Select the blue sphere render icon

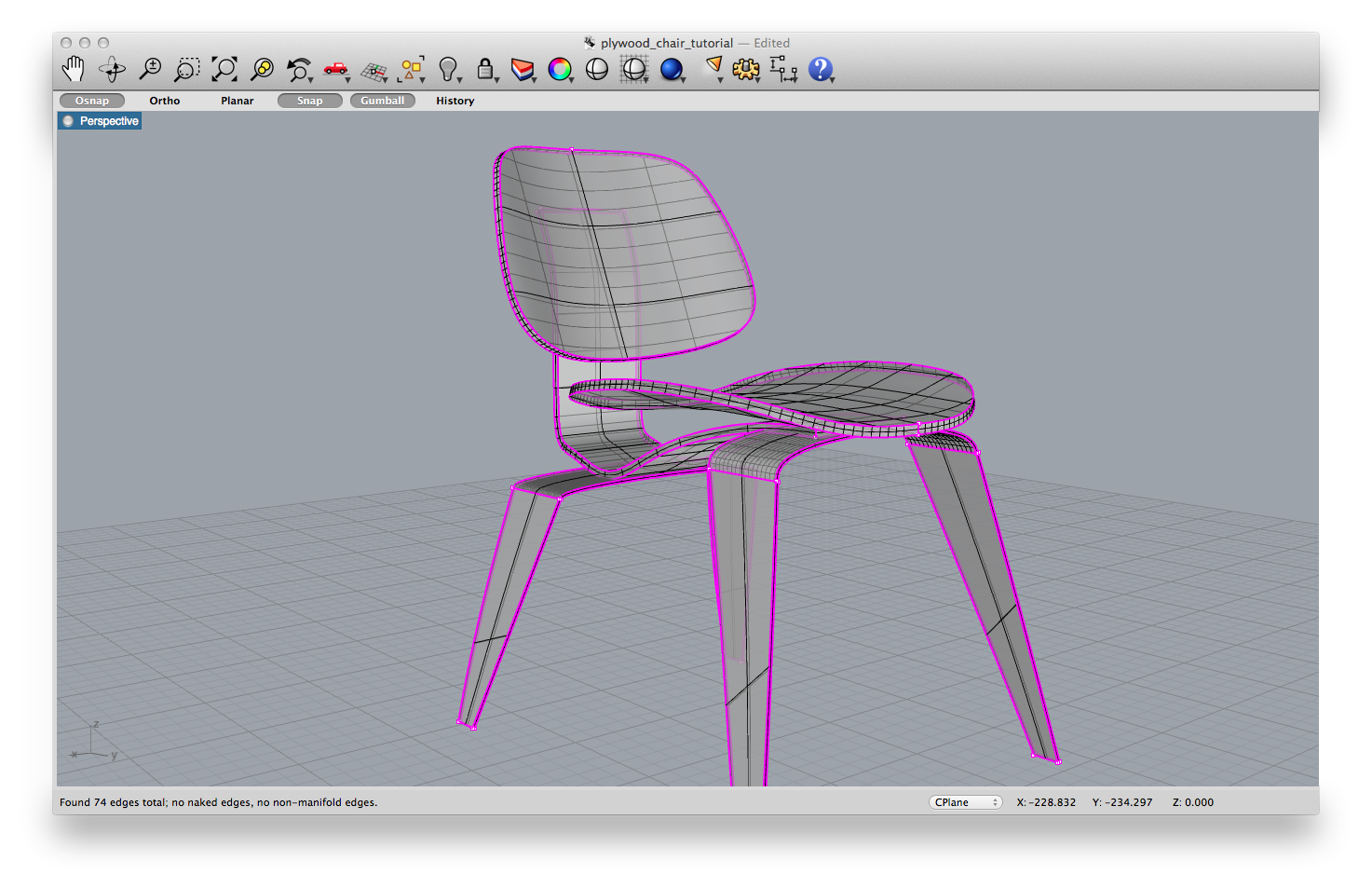click(671, 69)
